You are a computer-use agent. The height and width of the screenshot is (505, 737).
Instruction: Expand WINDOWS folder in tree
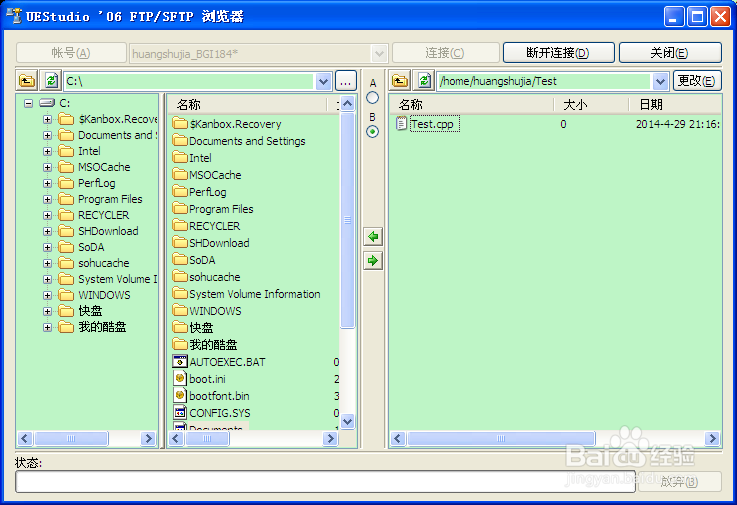coord(47,295)
